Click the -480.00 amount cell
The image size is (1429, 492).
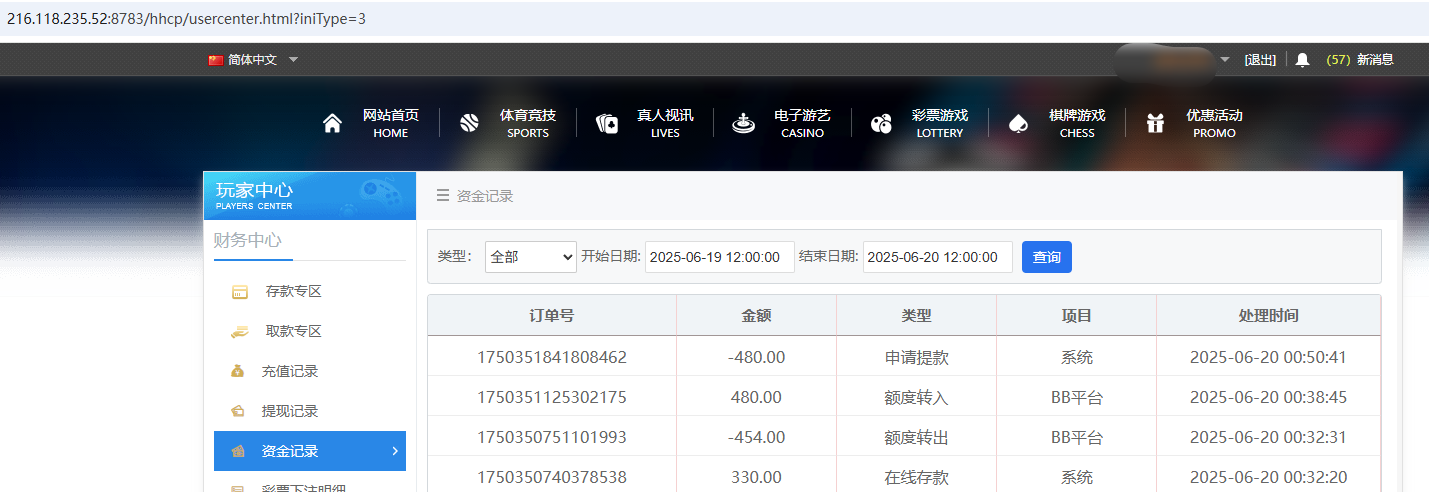click(756, 357)
